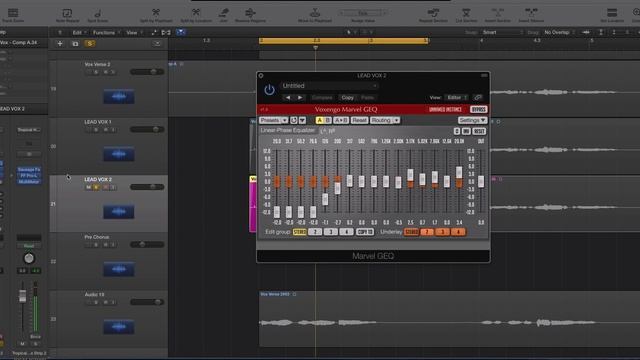The height and width of the screenshot is (360, 640).
Task: Click the Remove Regions toolbar icon
Action: 250,13
